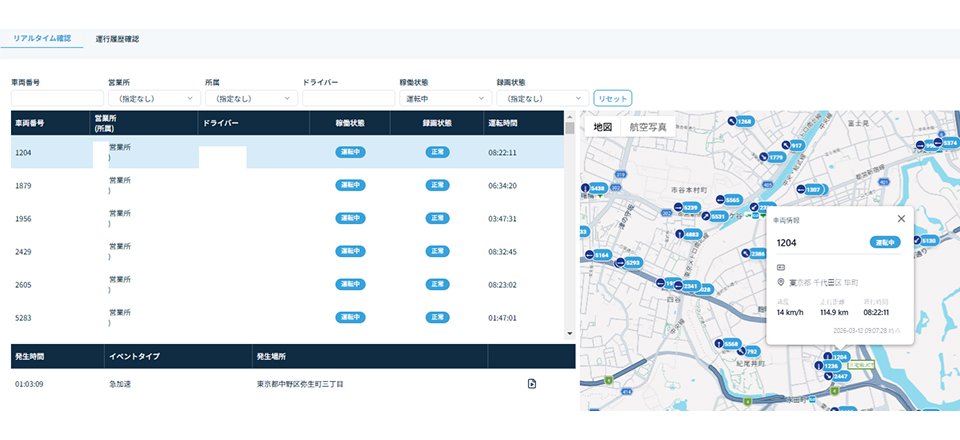Viewport: 960px width, 440px height.
Task: Click the 車両番号 search input field
Action: coord(57,98)
